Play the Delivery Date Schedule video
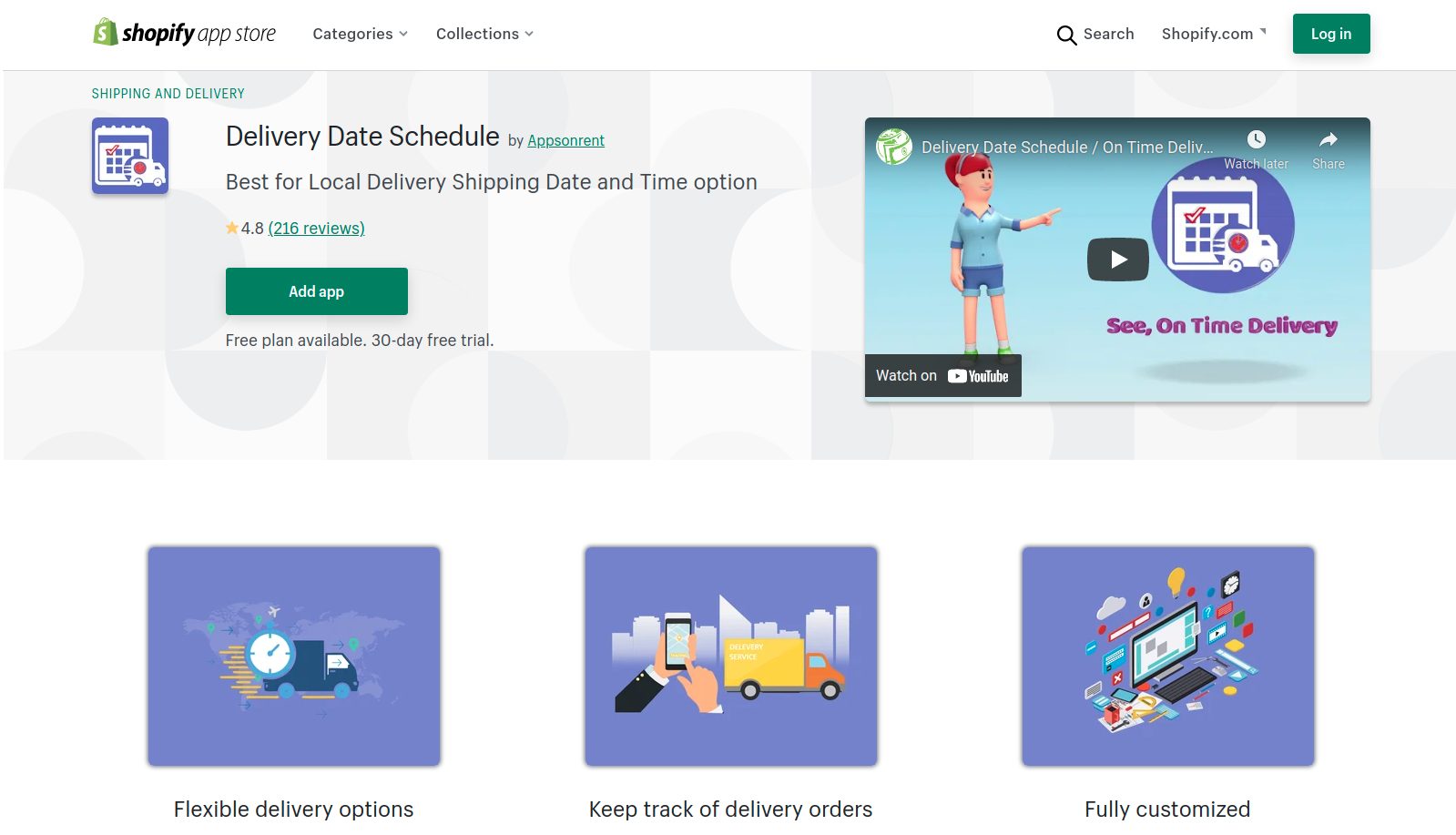1456x835 pixels. pos(1118,260)
